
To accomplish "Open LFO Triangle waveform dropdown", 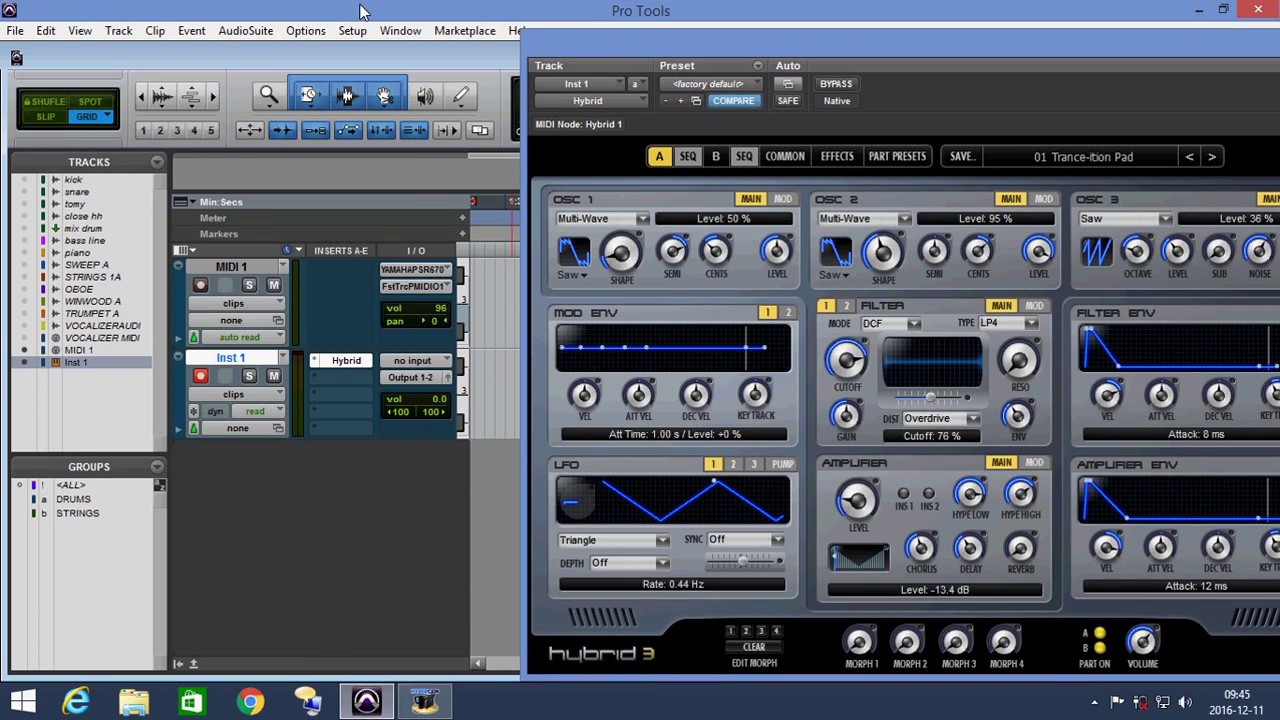I will click(614, 541).
